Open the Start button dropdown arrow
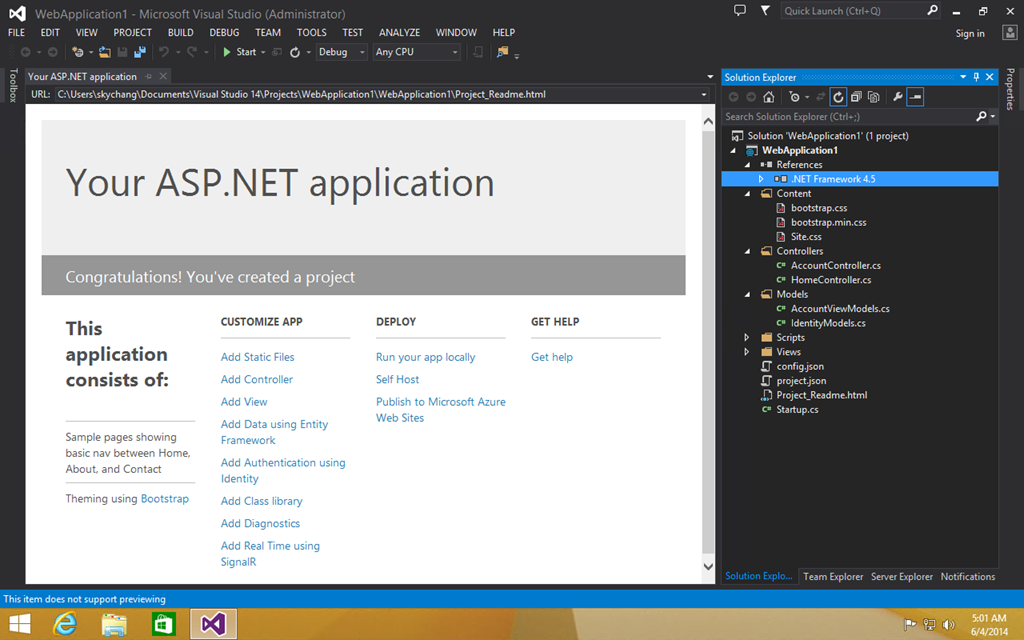Viewport: 1024px width, 640px height. pyautogui.click(x=263, y=52)
